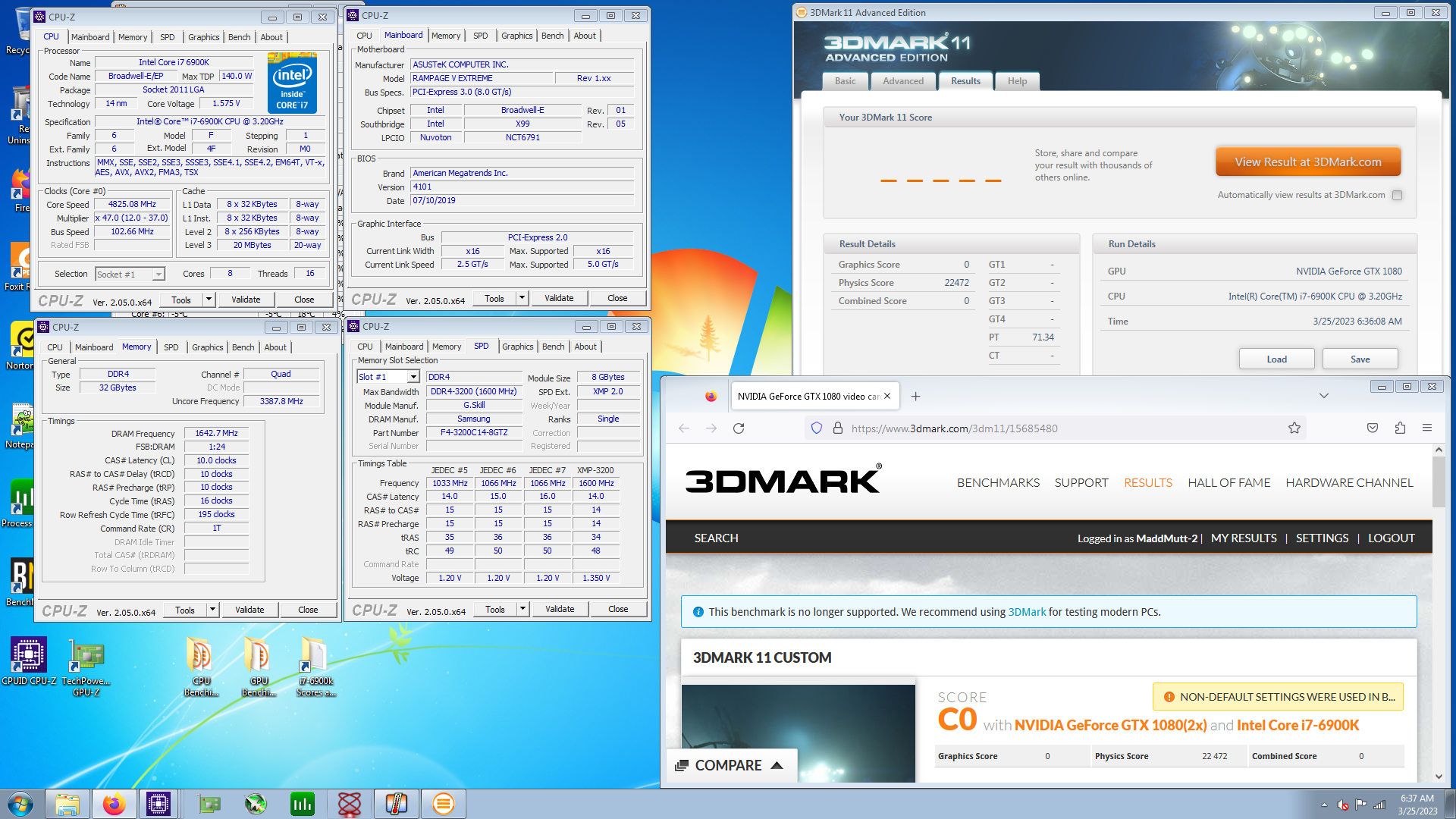Open CPUID CPU-Z desktop shortcut
Screen dimensions: 1456x819
pos(29,661)
